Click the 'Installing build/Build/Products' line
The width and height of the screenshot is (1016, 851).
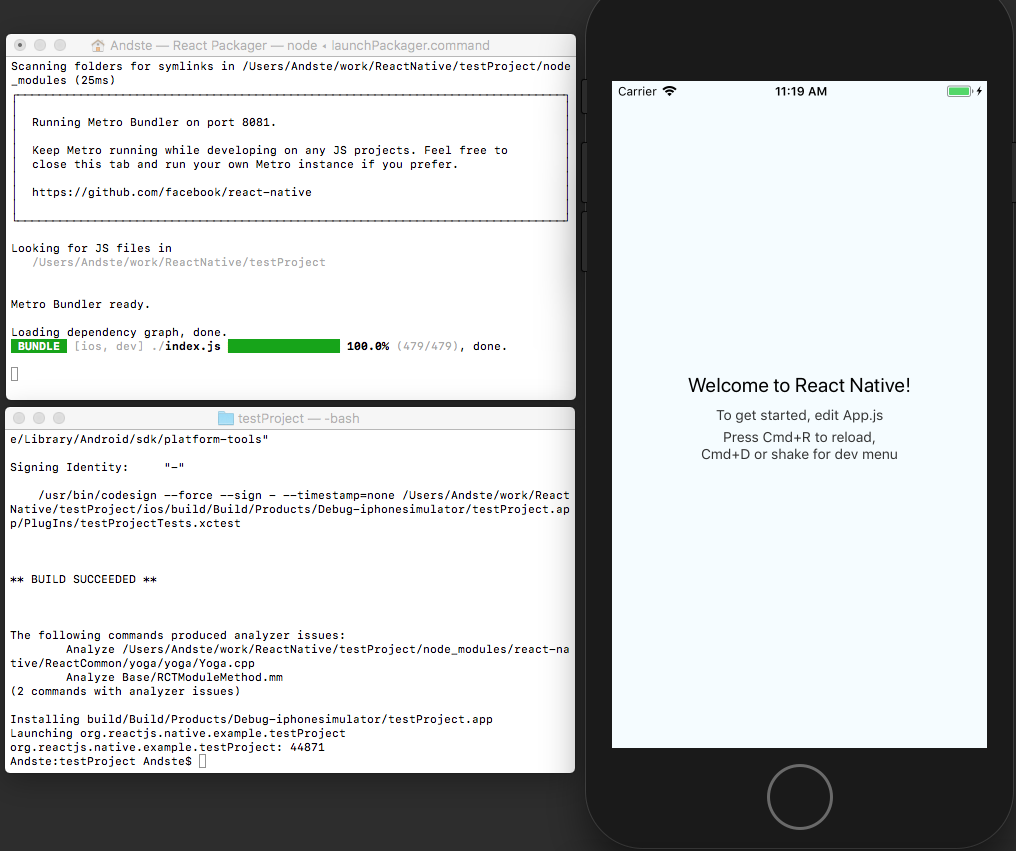coord(251,719)
